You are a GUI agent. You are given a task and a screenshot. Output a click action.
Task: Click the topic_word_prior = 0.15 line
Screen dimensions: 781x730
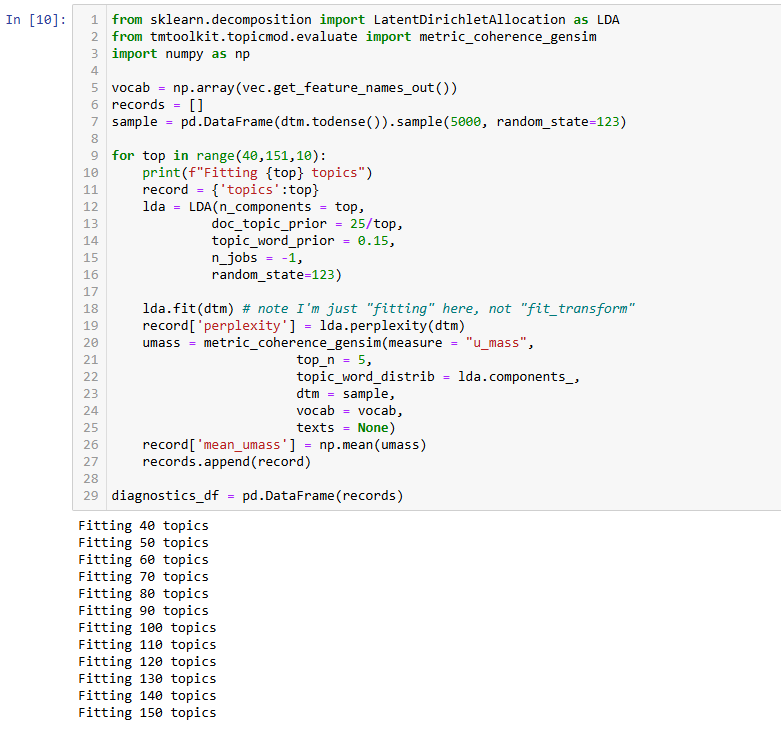pyautogui.click(x=303, y=241)
